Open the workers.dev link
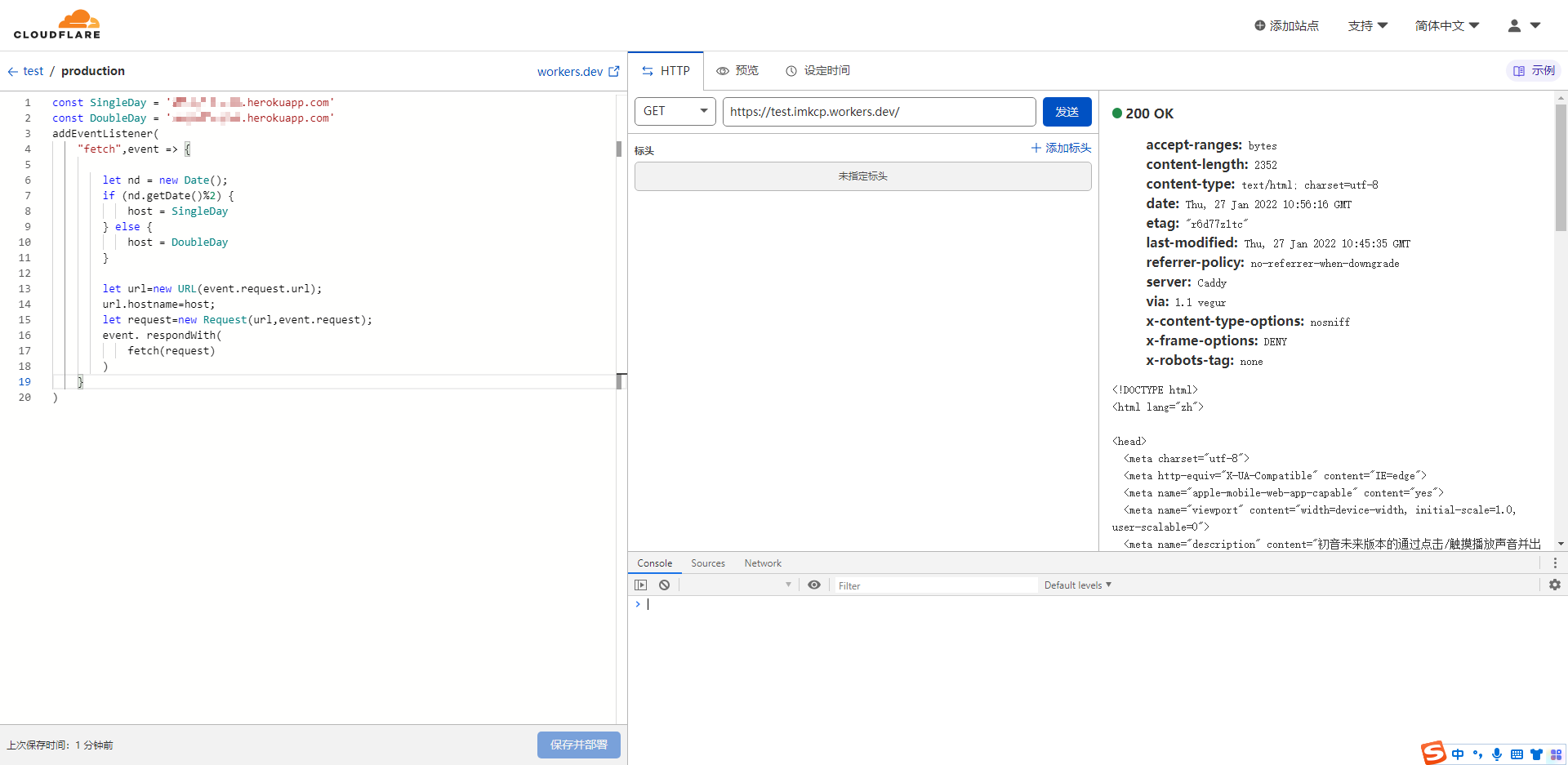 tap(577, 72)
